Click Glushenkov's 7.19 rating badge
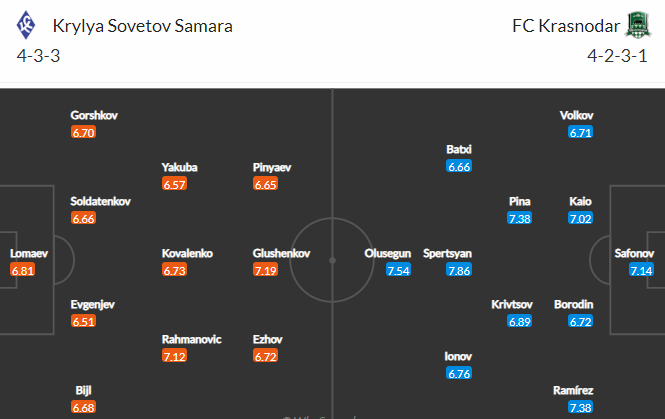 coord(265,270)
